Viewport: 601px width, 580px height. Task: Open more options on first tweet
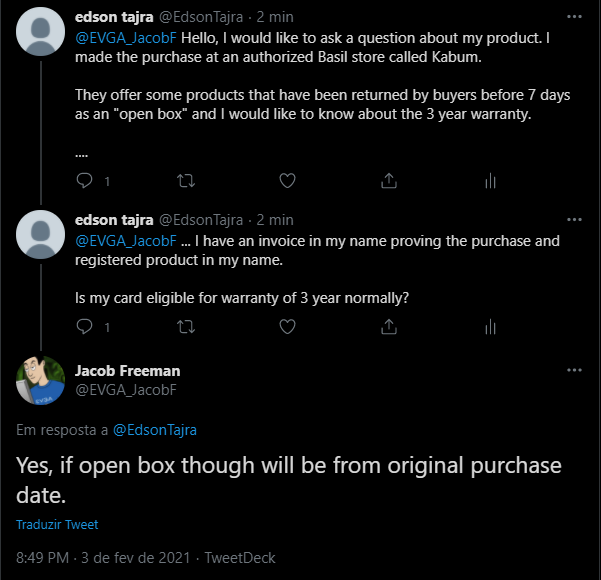573,18
